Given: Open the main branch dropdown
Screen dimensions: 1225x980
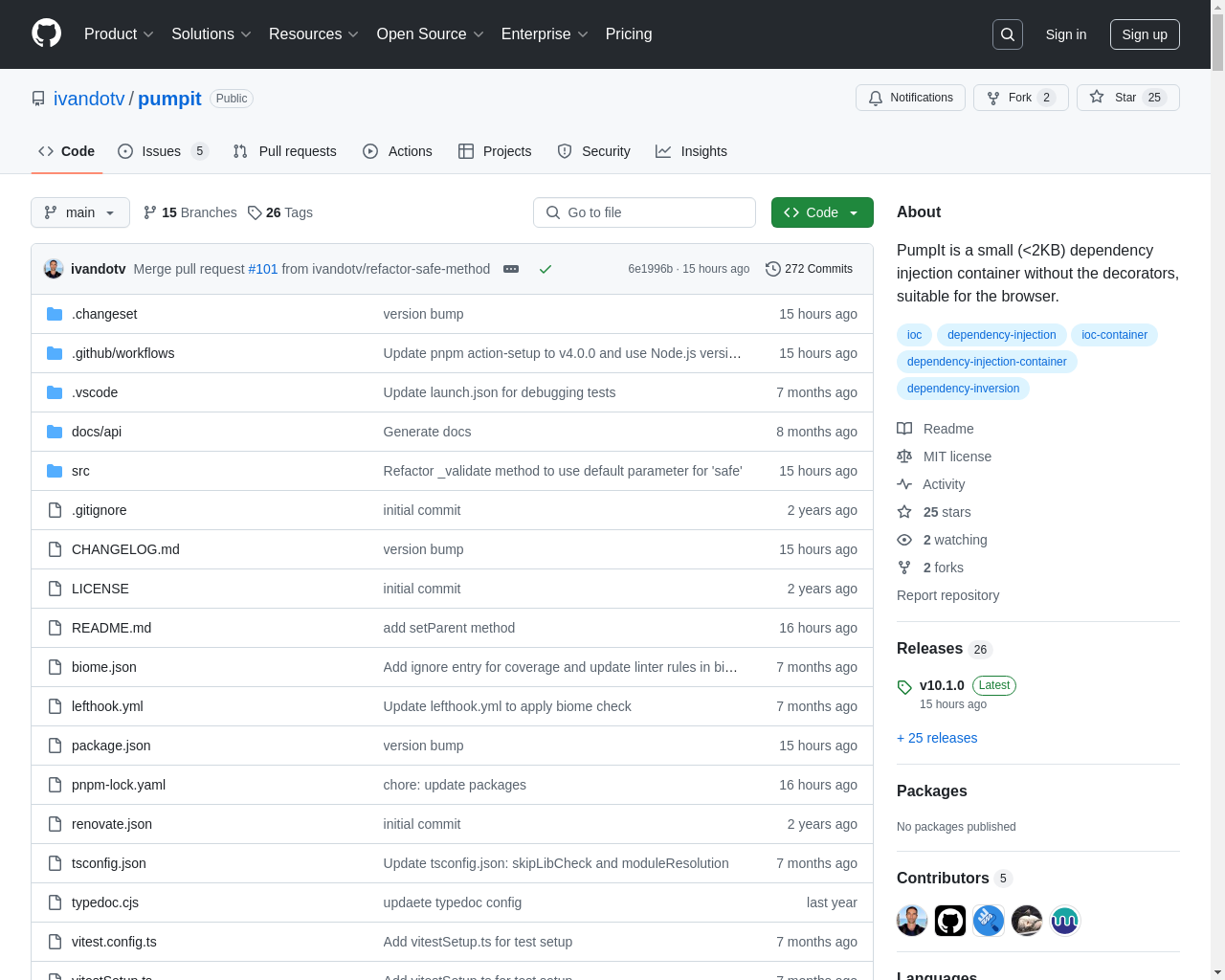Looking at the screenshot, I should (x=80, y=212).
